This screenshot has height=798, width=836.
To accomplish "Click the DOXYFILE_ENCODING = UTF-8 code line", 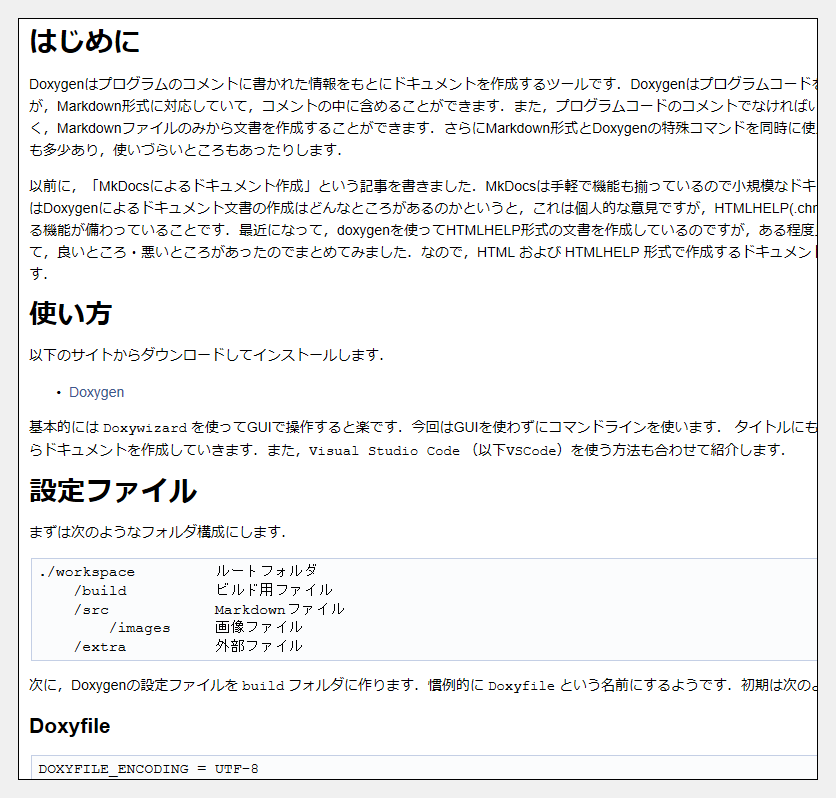I will tap(148, 769).
